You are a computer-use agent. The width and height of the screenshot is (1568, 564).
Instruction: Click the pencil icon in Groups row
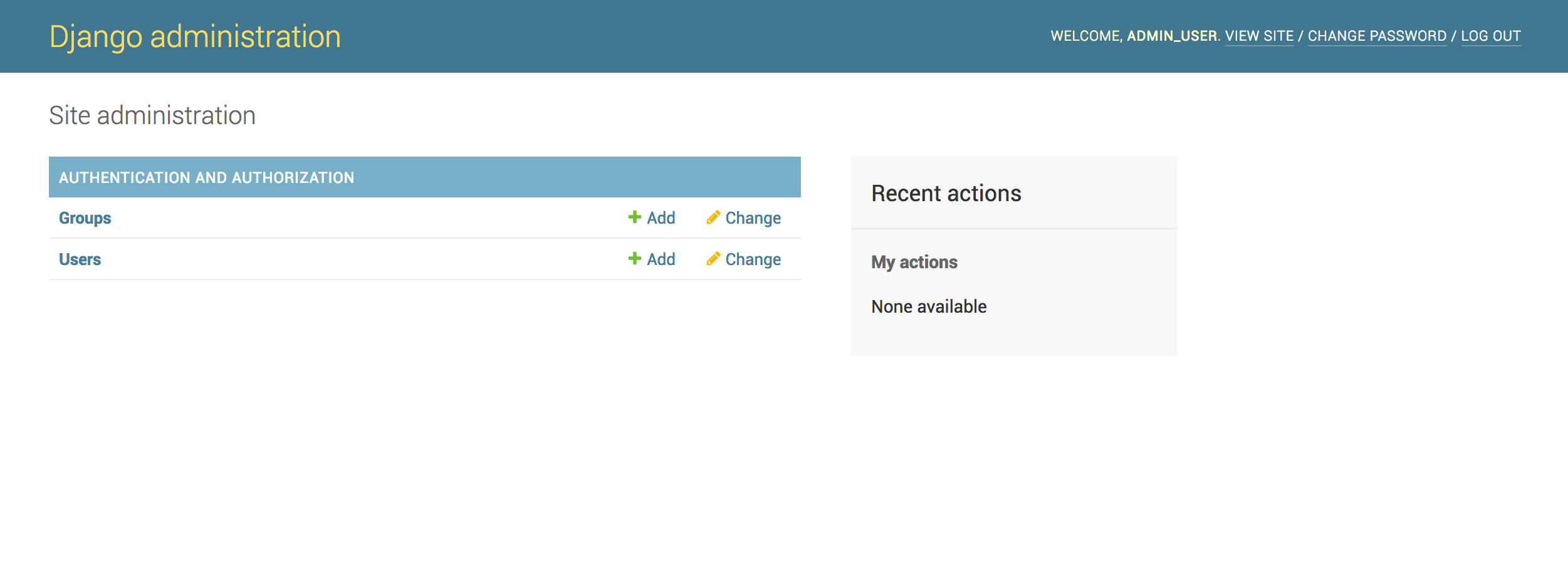[713, 217]
